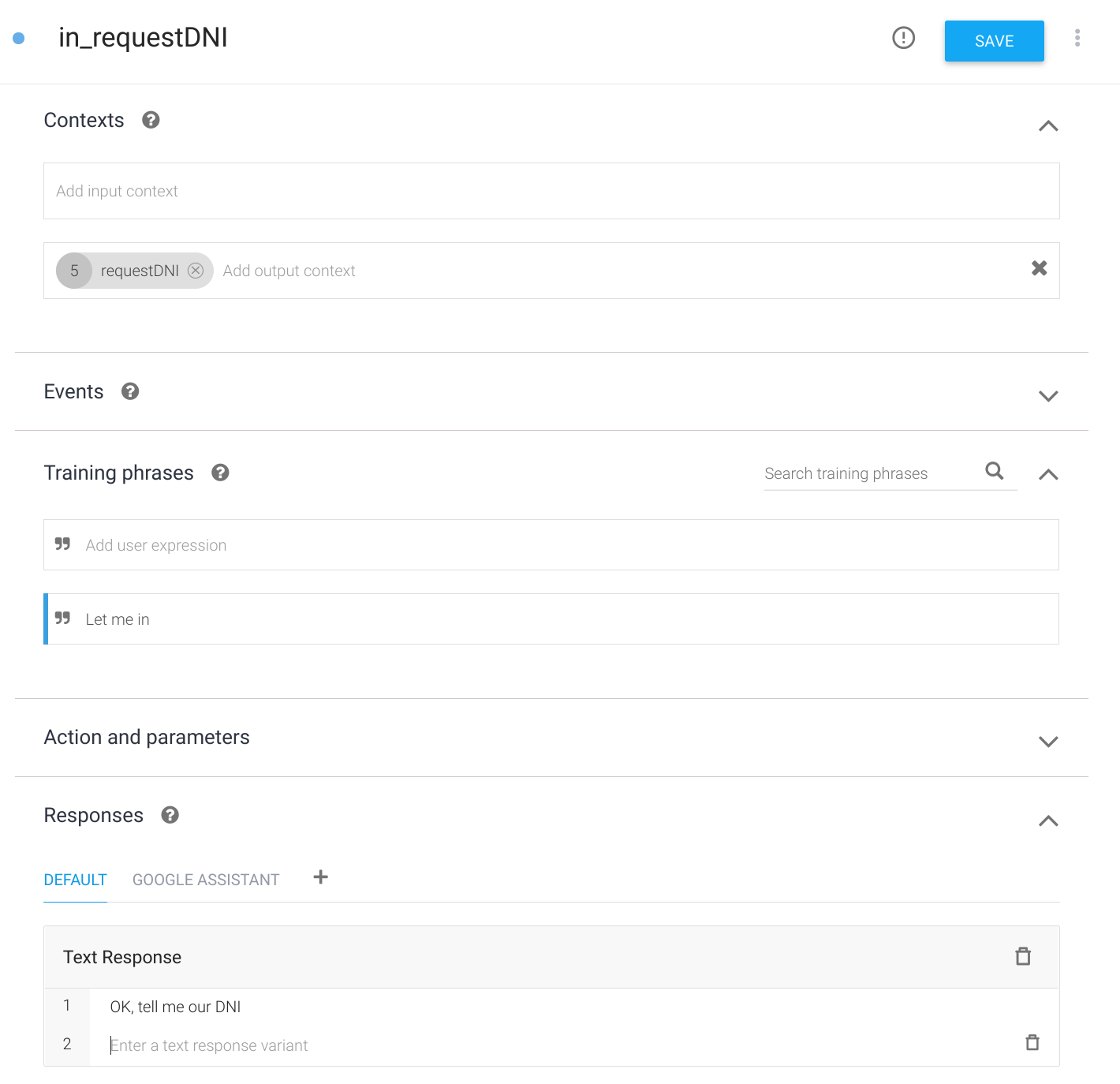Screen dimensions: 1120x1084
Task: Add a new response platform tab
Action: tap(320, 877)
